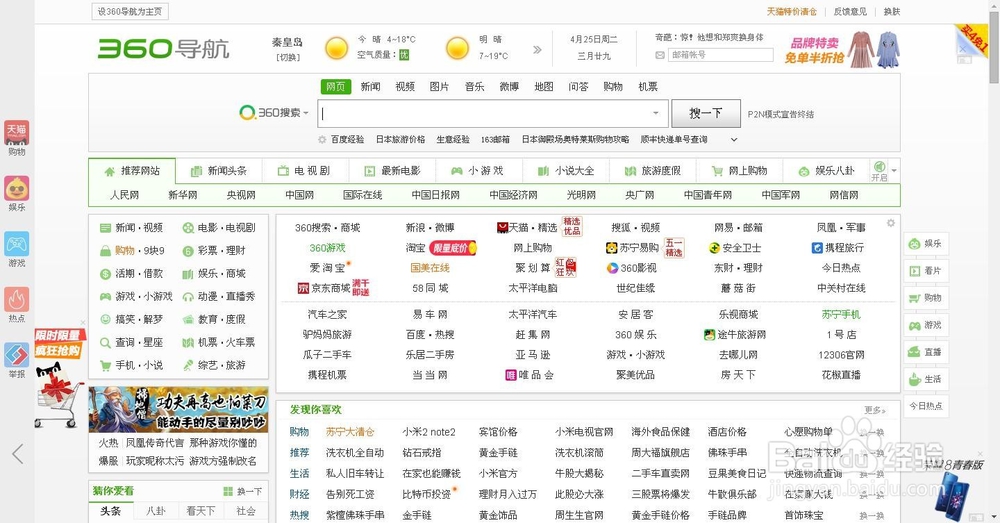Select the 图片 search tab
This screenshot has height=523, width=1000.
[x=439, y=87]
